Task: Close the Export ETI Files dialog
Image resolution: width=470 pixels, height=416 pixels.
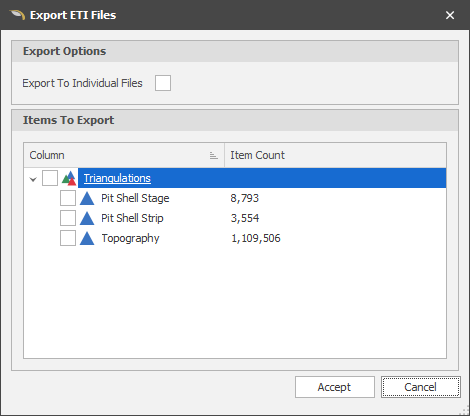Action: click(x=450, y=15)
